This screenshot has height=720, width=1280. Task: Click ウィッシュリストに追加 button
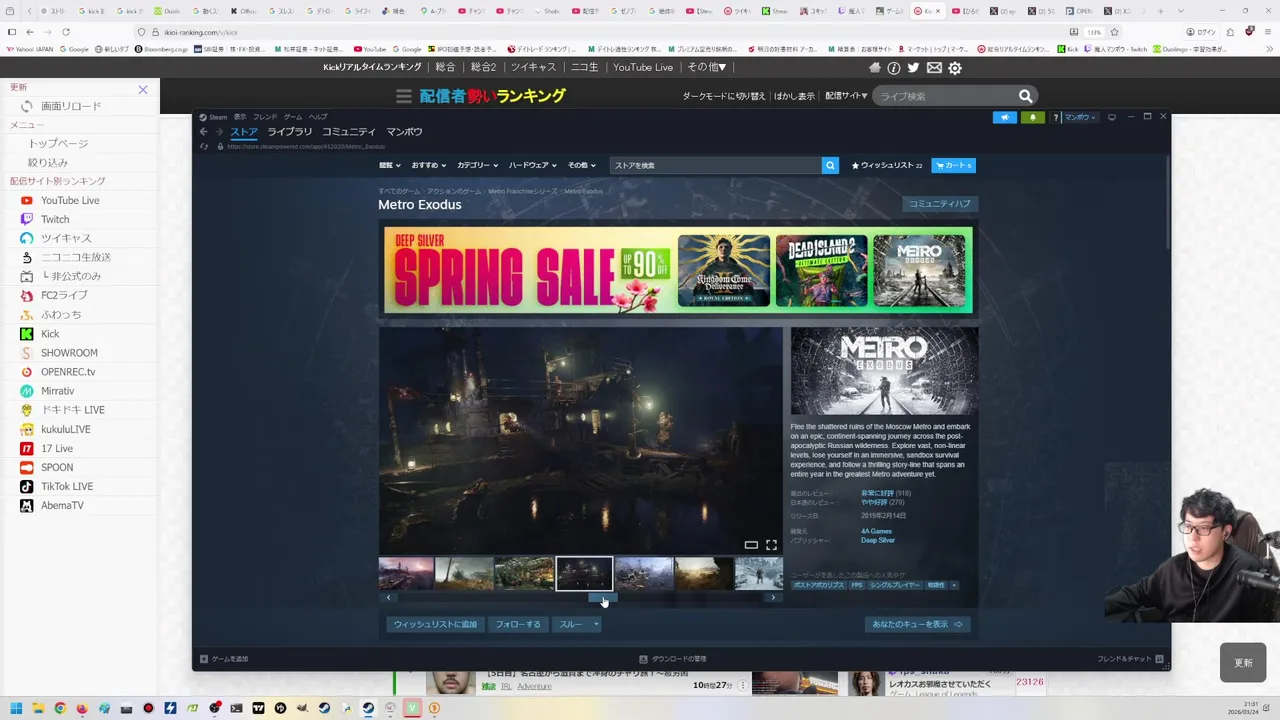(435, 624)
